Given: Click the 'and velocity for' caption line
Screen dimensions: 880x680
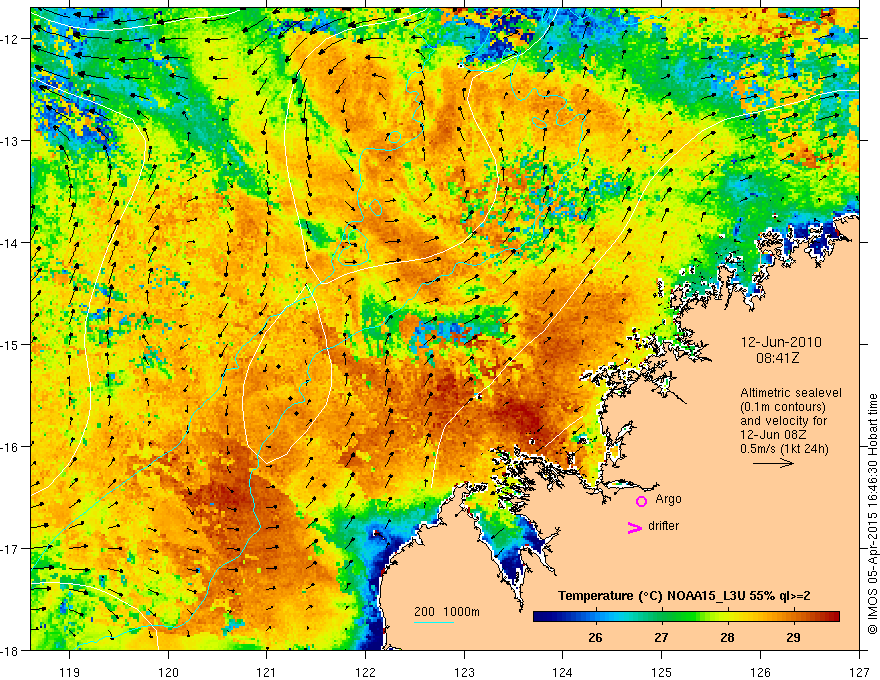Looking at the screenshot, I should pos(783,421).
